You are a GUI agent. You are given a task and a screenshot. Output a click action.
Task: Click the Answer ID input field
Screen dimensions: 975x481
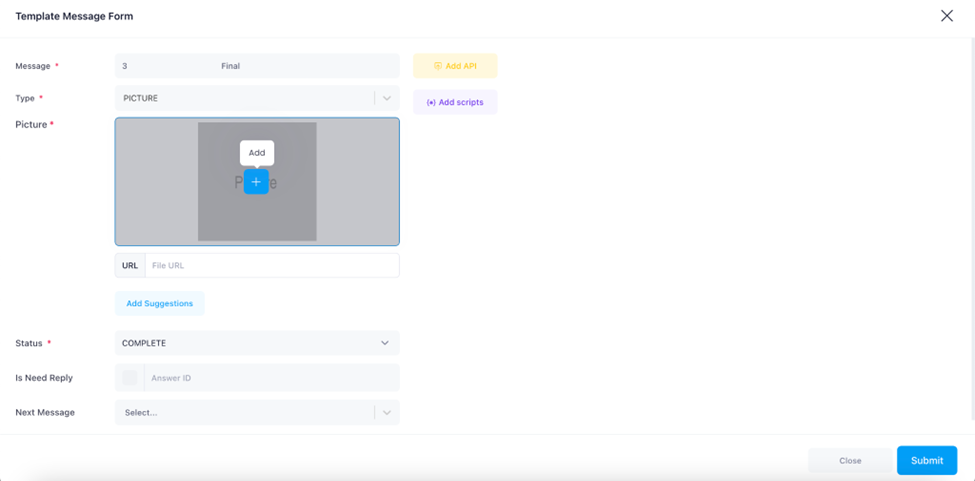click(271, 378)
